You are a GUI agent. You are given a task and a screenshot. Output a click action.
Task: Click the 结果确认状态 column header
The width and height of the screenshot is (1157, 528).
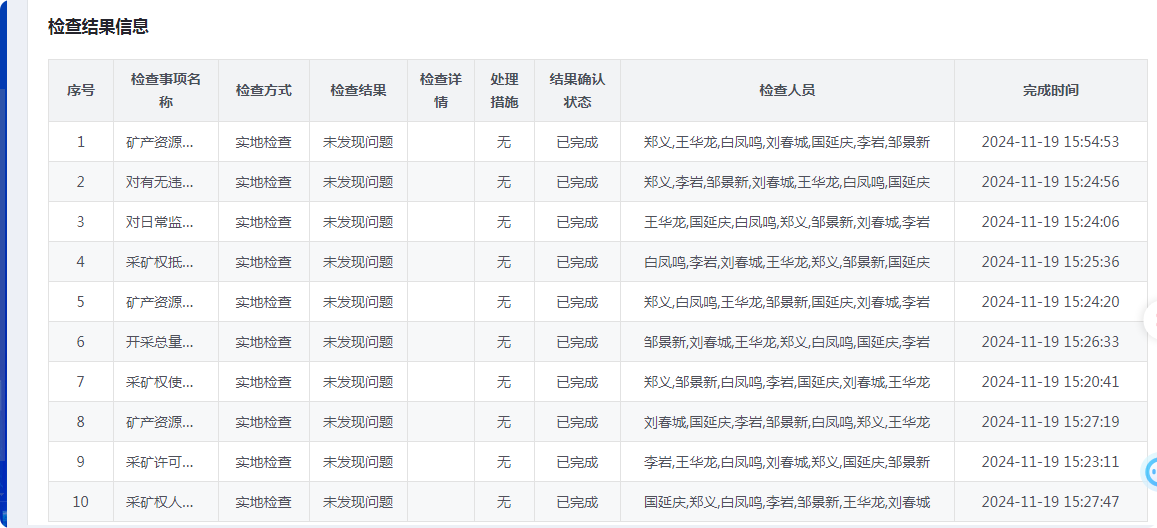(577, 90)
